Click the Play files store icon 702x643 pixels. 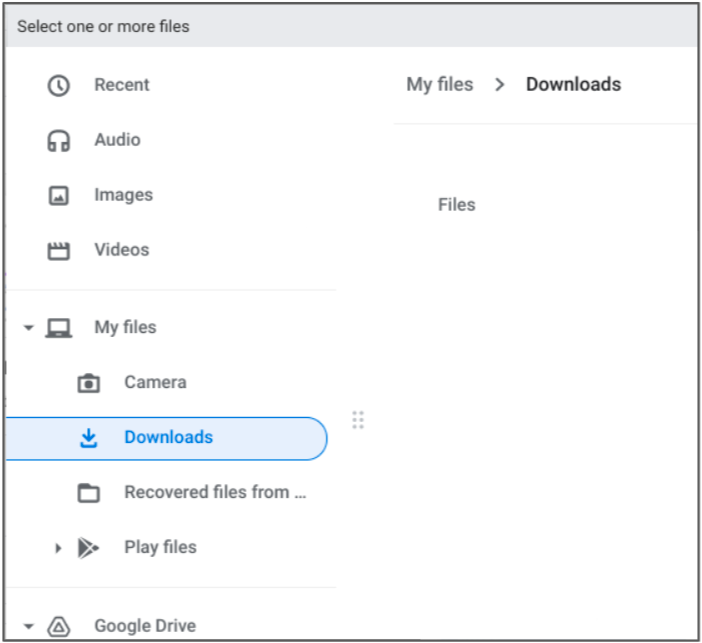(88, 548)
